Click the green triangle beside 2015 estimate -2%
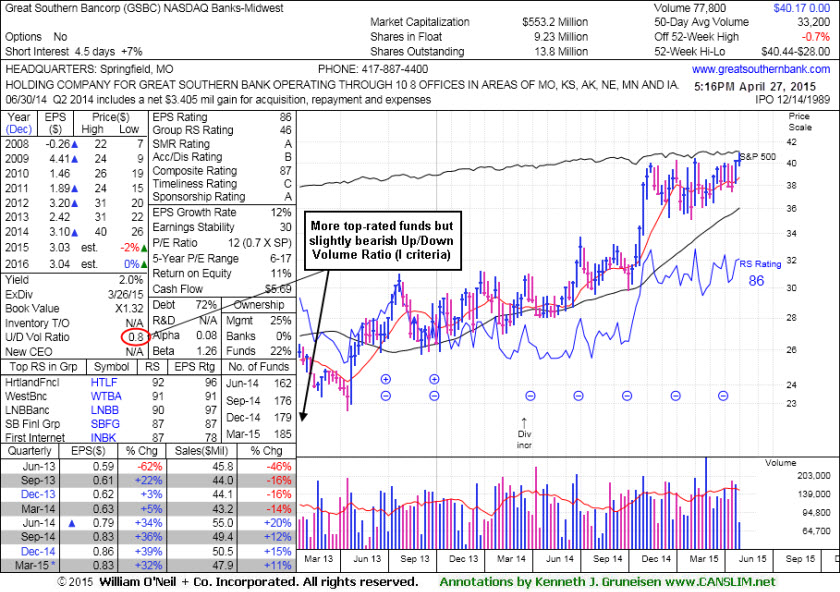Image resolution: width=840 pixels, height=592 pixels. coord(144,248)
